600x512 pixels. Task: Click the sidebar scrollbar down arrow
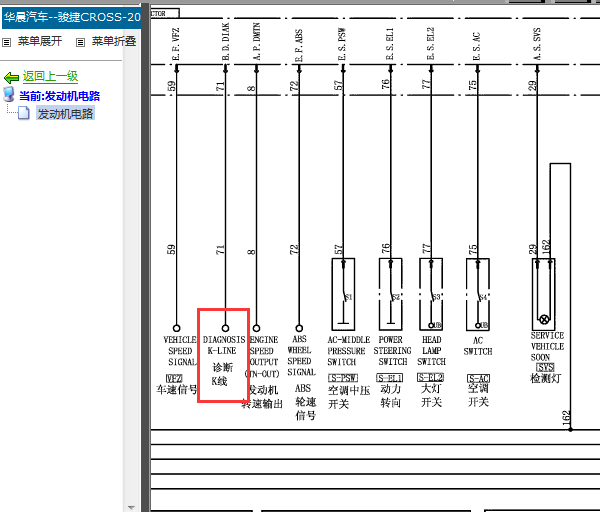click(x=132, y=507)
